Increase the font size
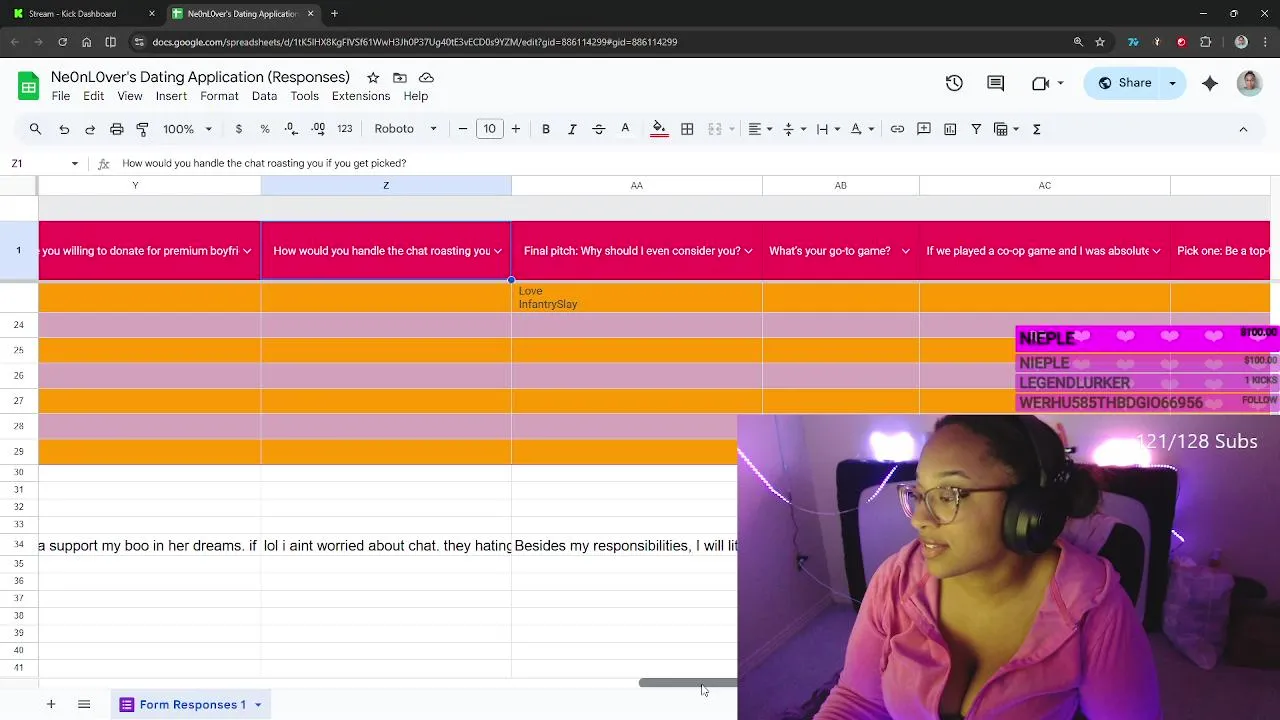 coord(516,129)
